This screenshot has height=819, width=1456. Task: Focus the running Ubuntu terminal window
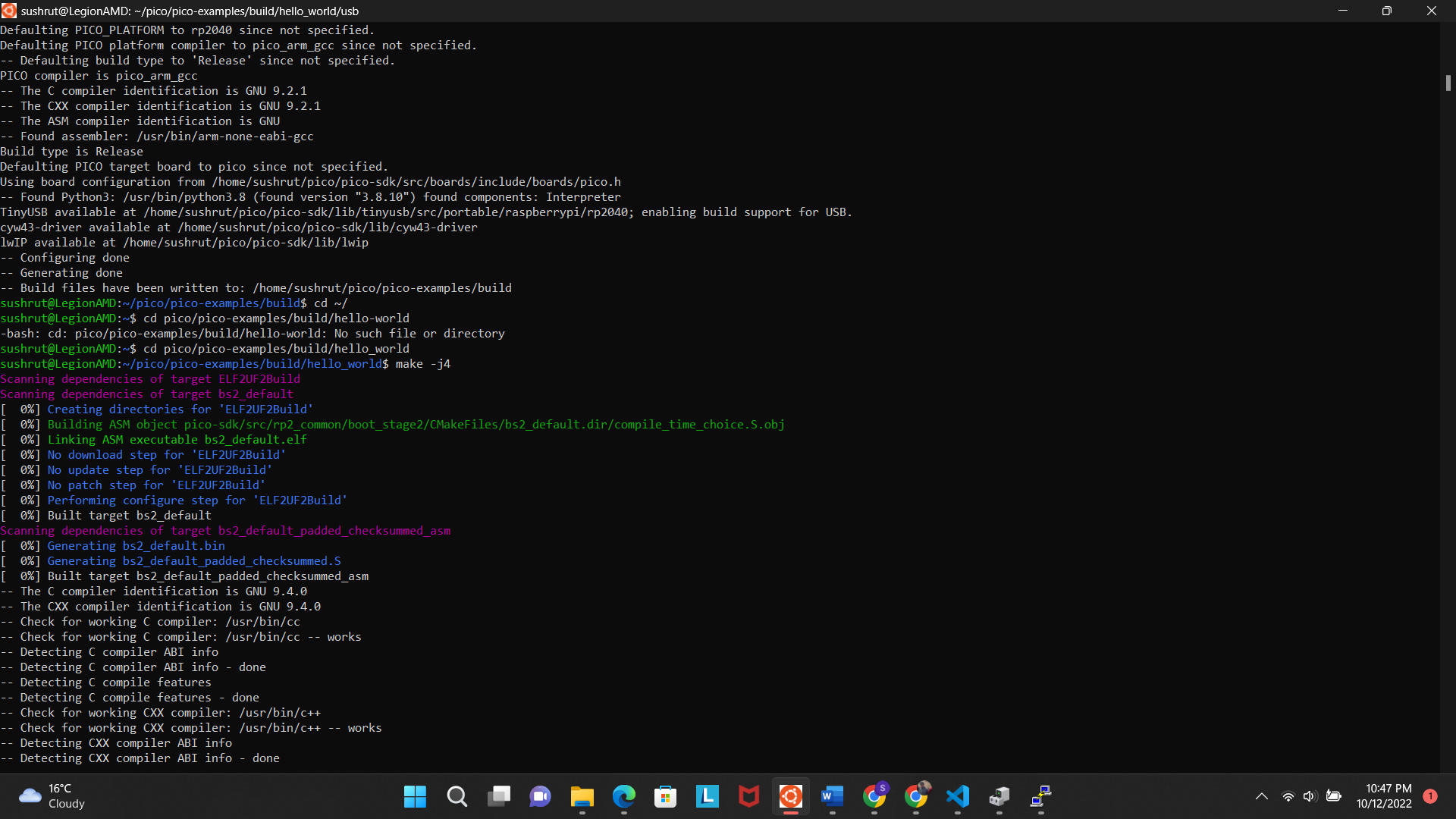coord(790,796)
